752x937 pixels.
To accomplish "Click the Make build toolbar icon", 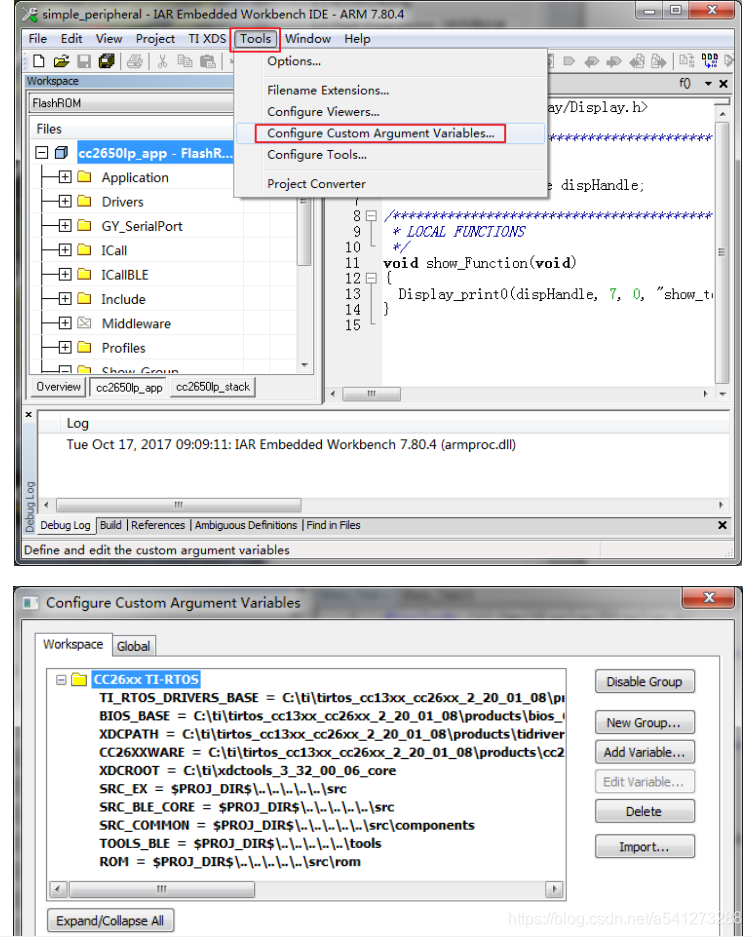I will 710,61.
